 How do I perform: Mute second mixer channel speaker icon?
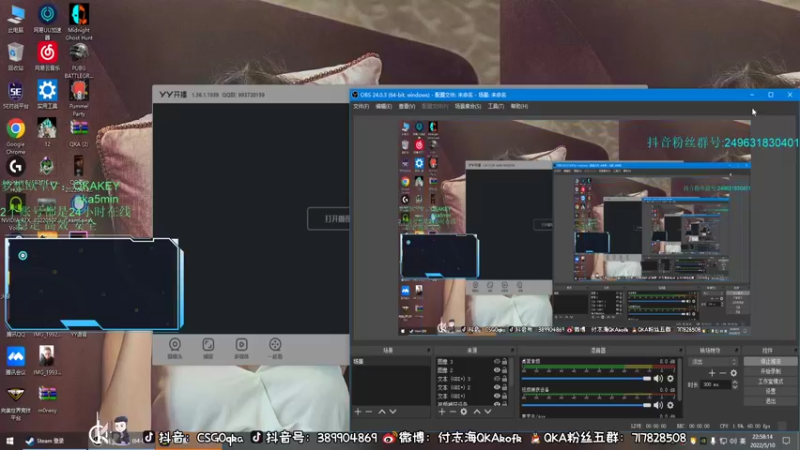click(x=658, y=405)
